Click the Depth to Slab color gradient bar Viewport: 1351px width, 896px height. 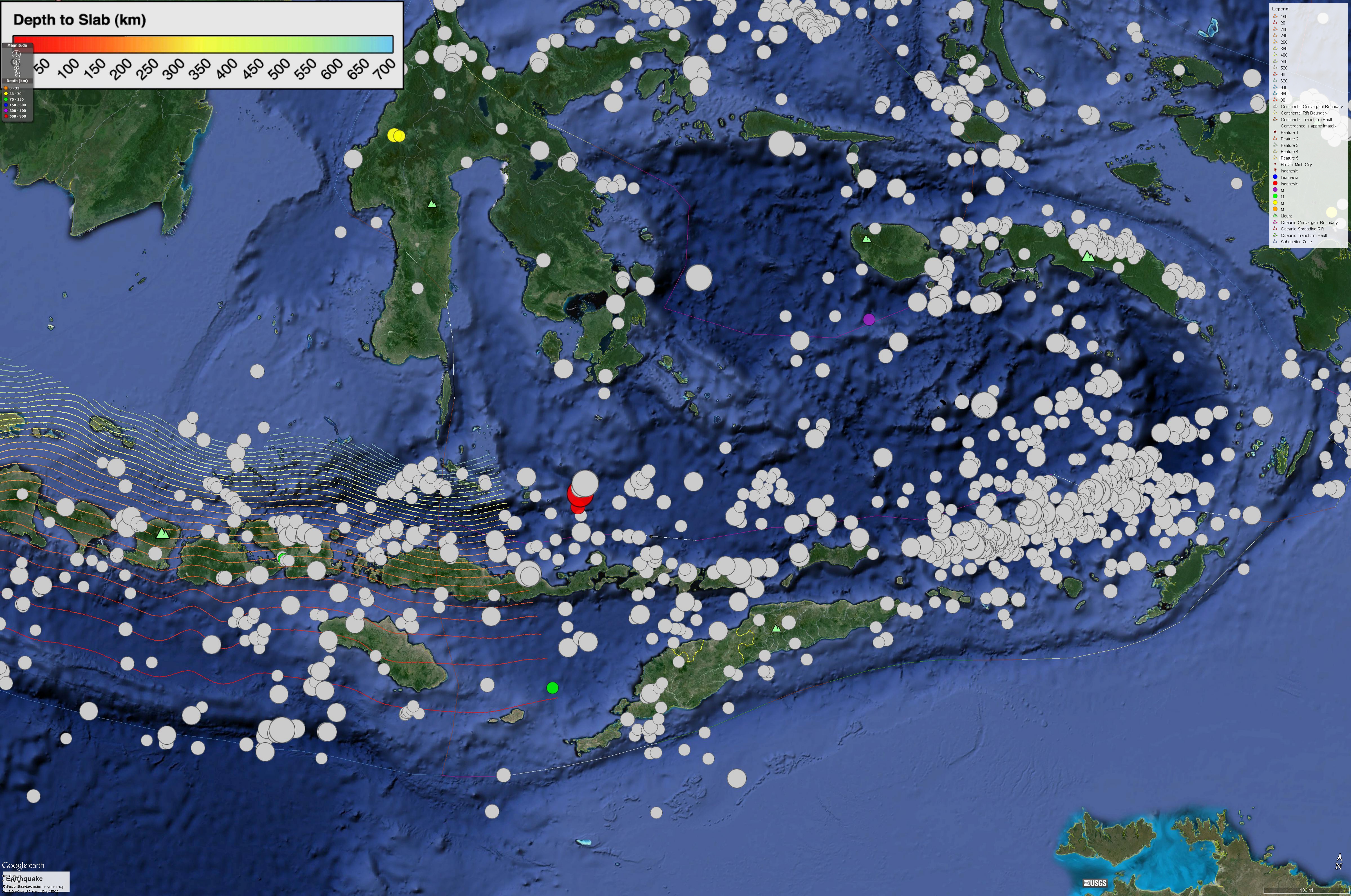[203, 44]
